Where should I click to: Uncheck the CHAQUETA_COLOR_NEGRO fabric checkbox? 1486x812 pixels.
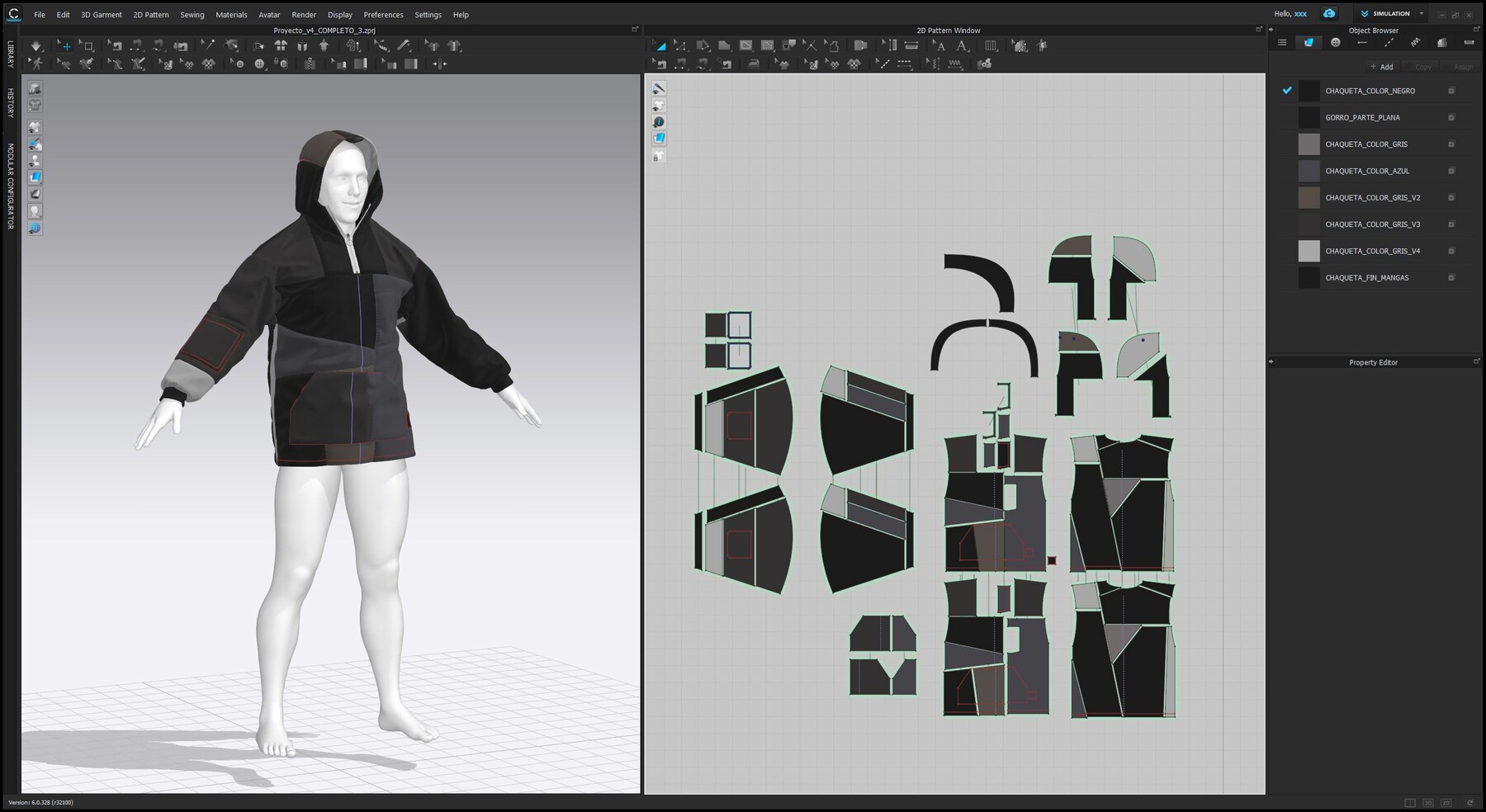click(1286, 91)
